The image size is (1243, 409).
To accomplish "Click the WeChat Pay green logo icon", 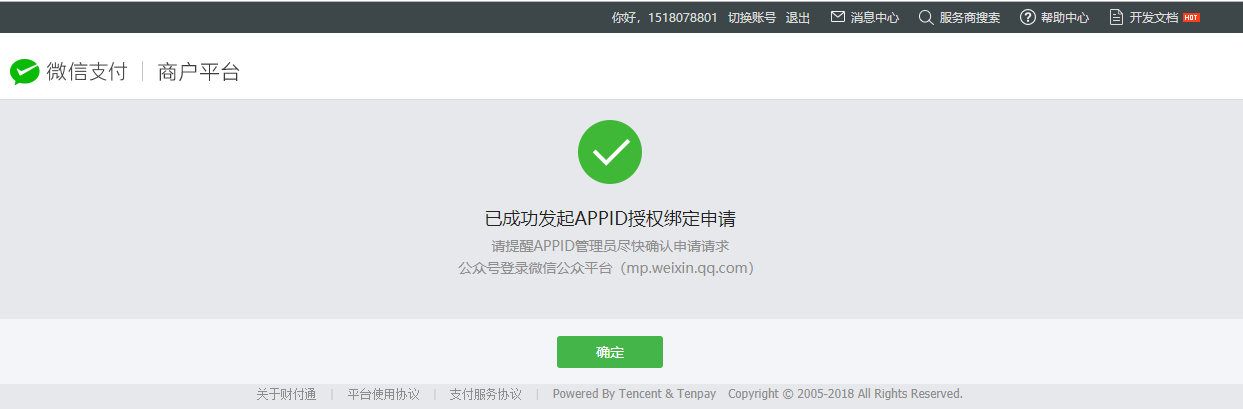I will coord(25,72).
